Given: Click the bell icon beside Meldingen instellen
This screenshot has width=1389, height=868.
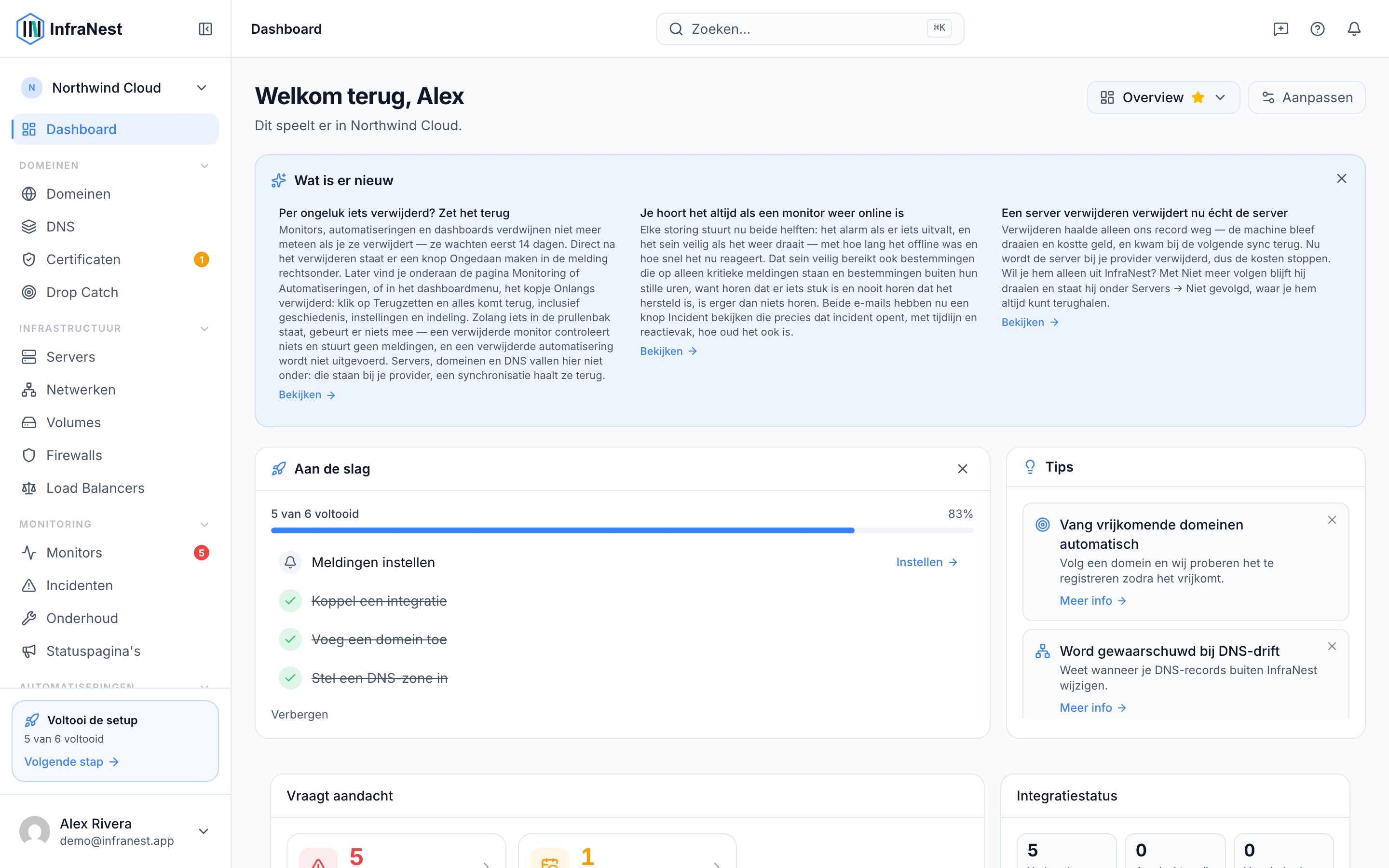Looking at the screenshot, I should pyautogui.click(x=290, y=562).
